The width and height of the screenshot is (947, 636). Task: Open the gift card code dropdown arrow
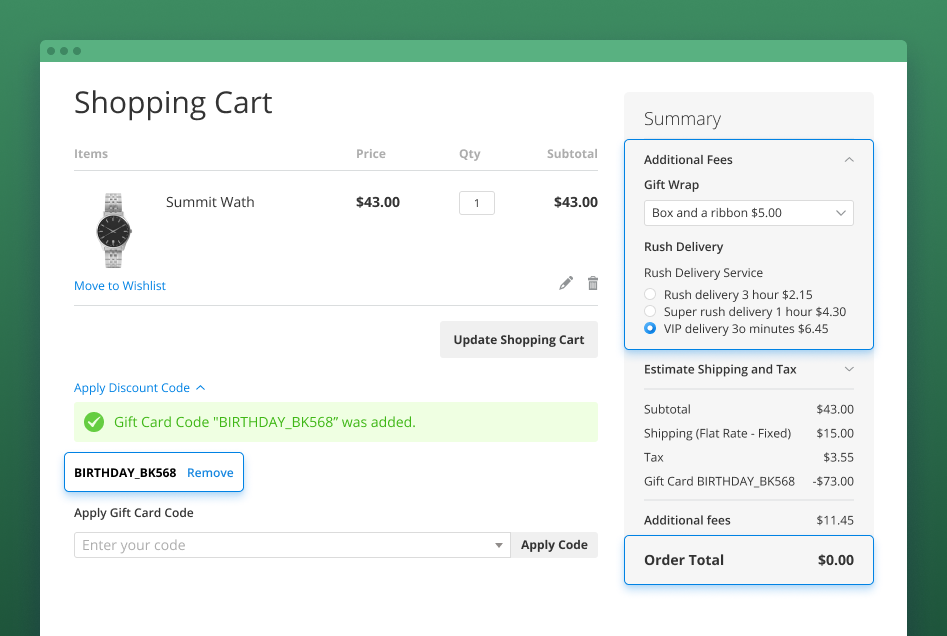click(498, 545)
